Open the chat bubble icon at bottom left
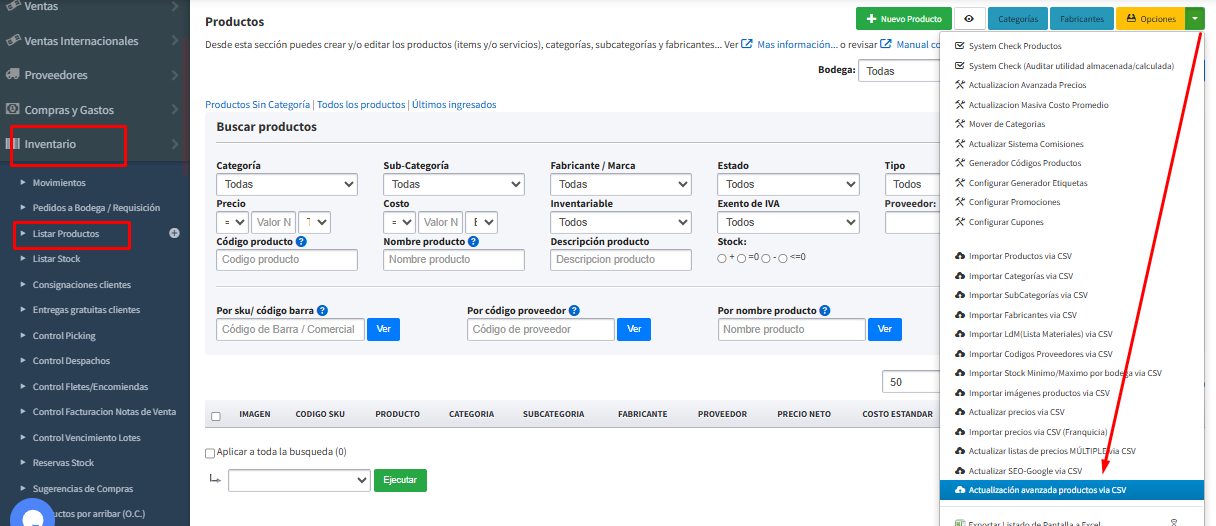 (x=32, y=514)
